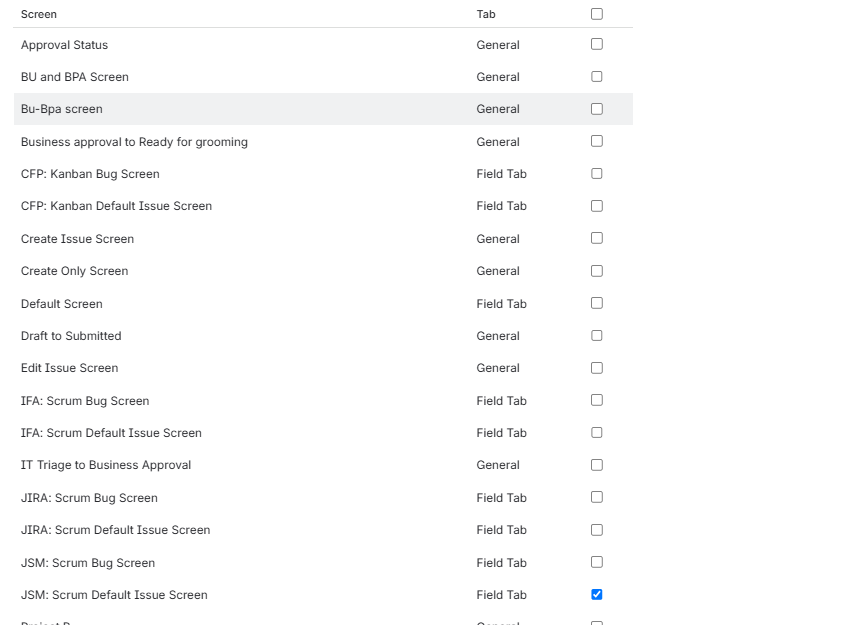
Task: Select IFA: Scrum Default Issue Screen name
Action: pos(111,433)
